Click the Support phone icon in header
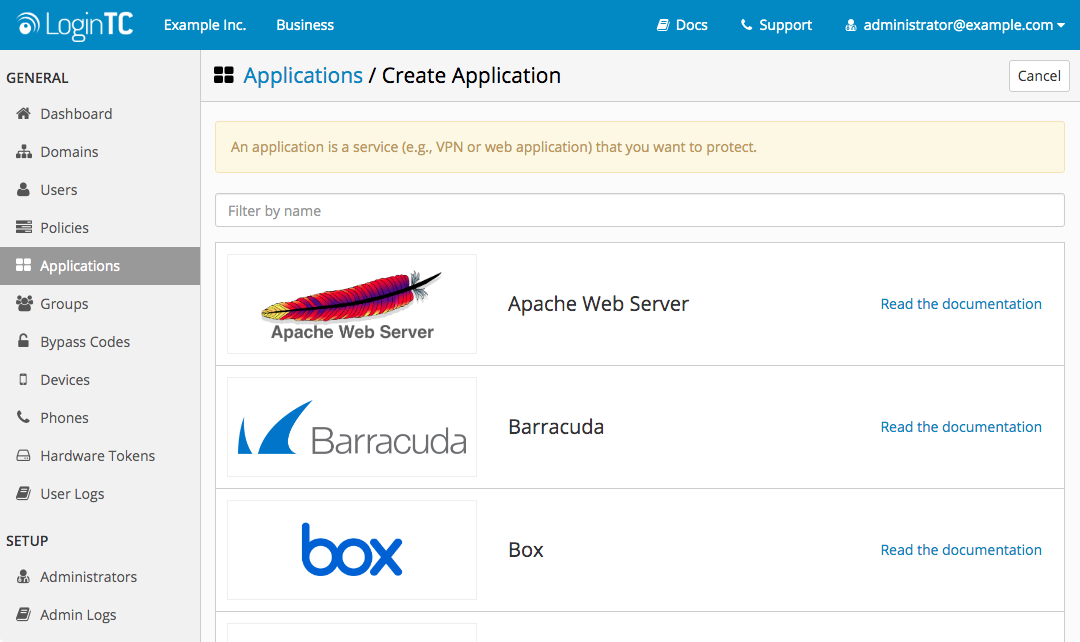 coord(746,25)
